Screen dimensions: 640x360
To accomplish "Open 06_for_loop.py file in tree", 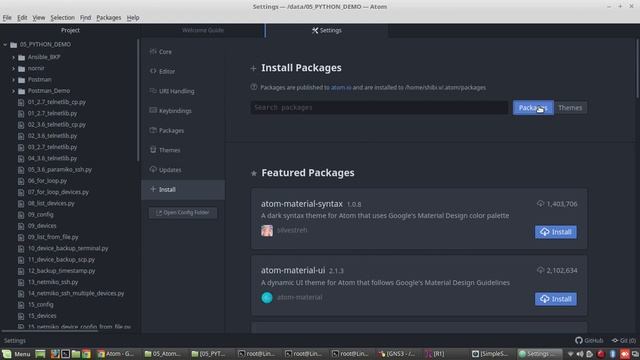I will point(47,181).
